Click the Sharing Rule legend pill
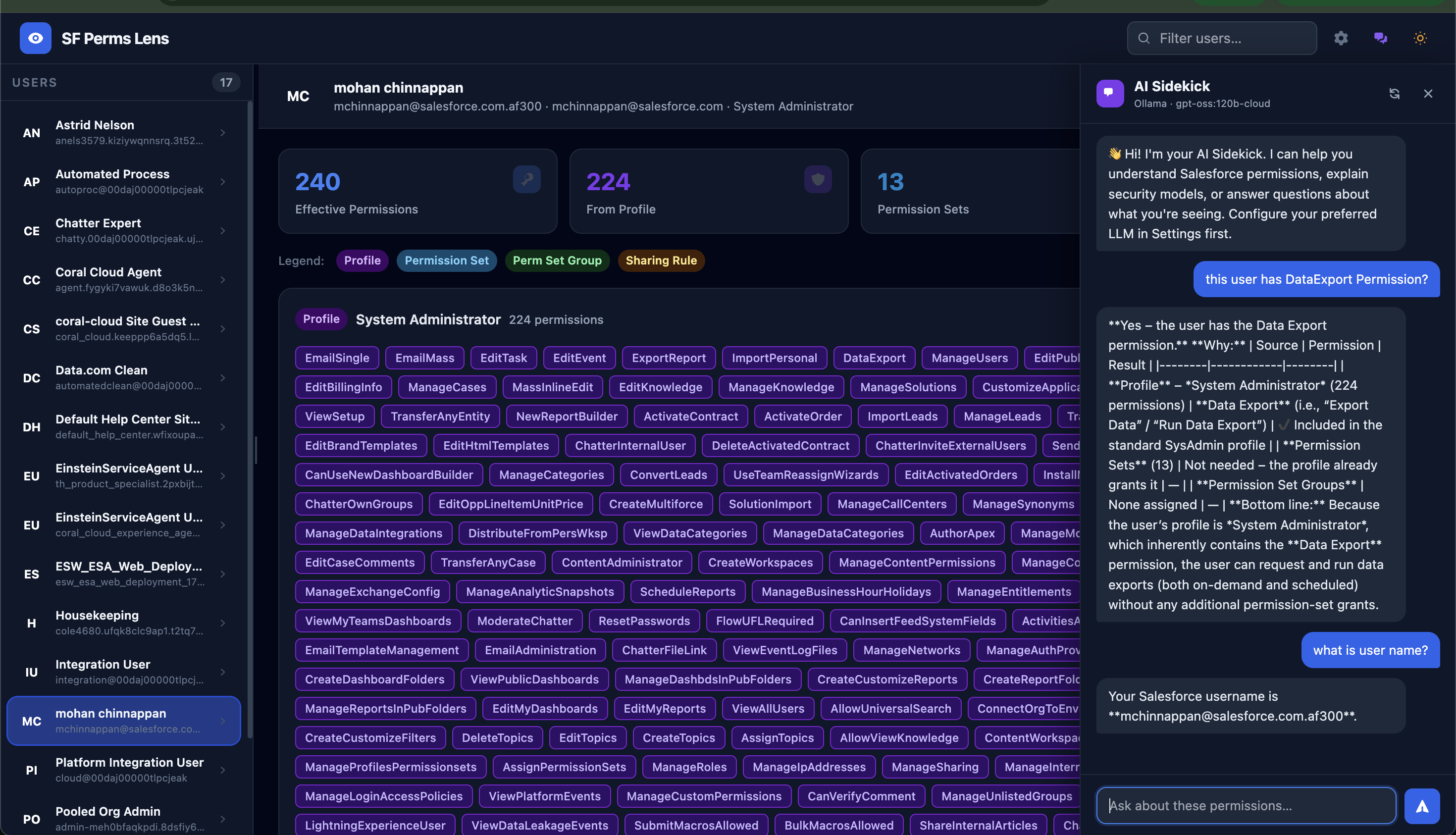The image size is (1456, 835). coord(661,261)
